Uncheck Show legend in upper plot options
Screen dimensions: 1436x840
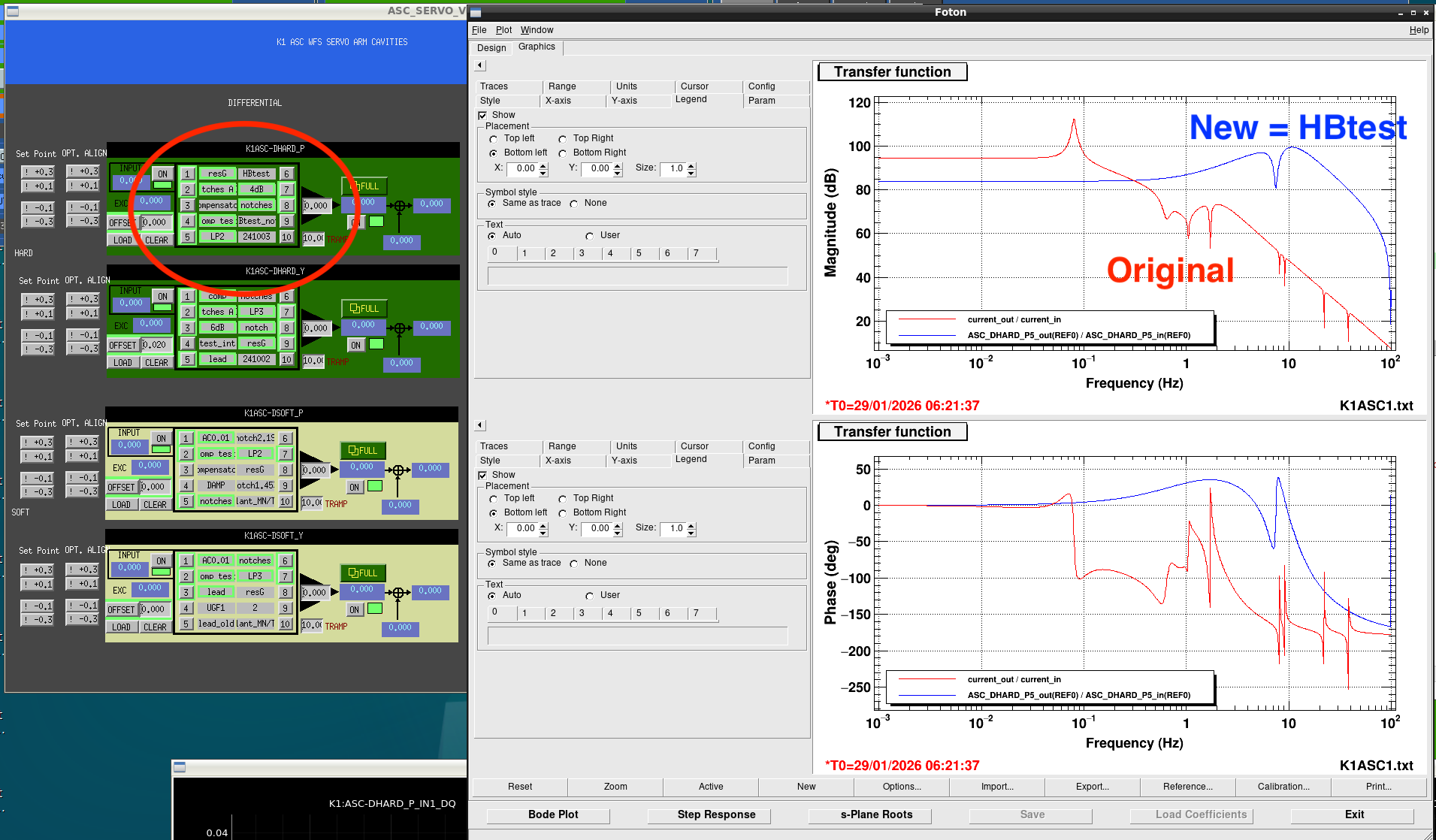483,116
